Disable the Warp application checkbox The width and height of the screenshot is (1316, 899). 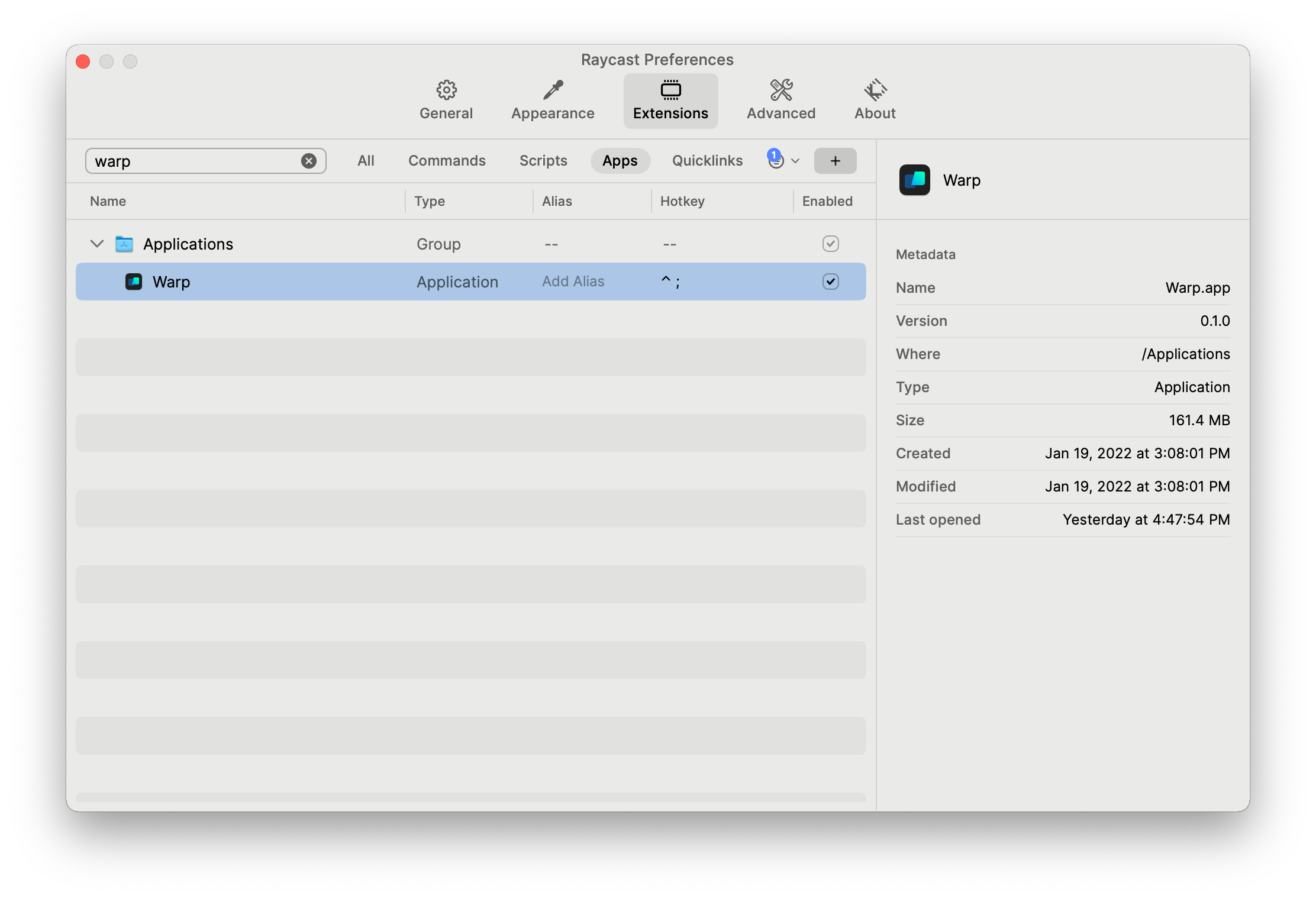point(830,282)
